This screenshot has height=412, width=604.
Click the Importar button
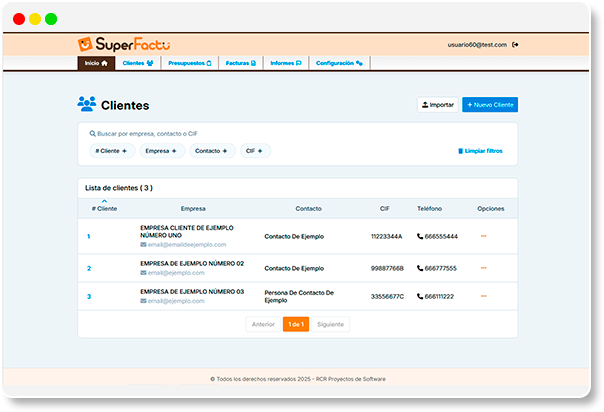pos(437,104)
